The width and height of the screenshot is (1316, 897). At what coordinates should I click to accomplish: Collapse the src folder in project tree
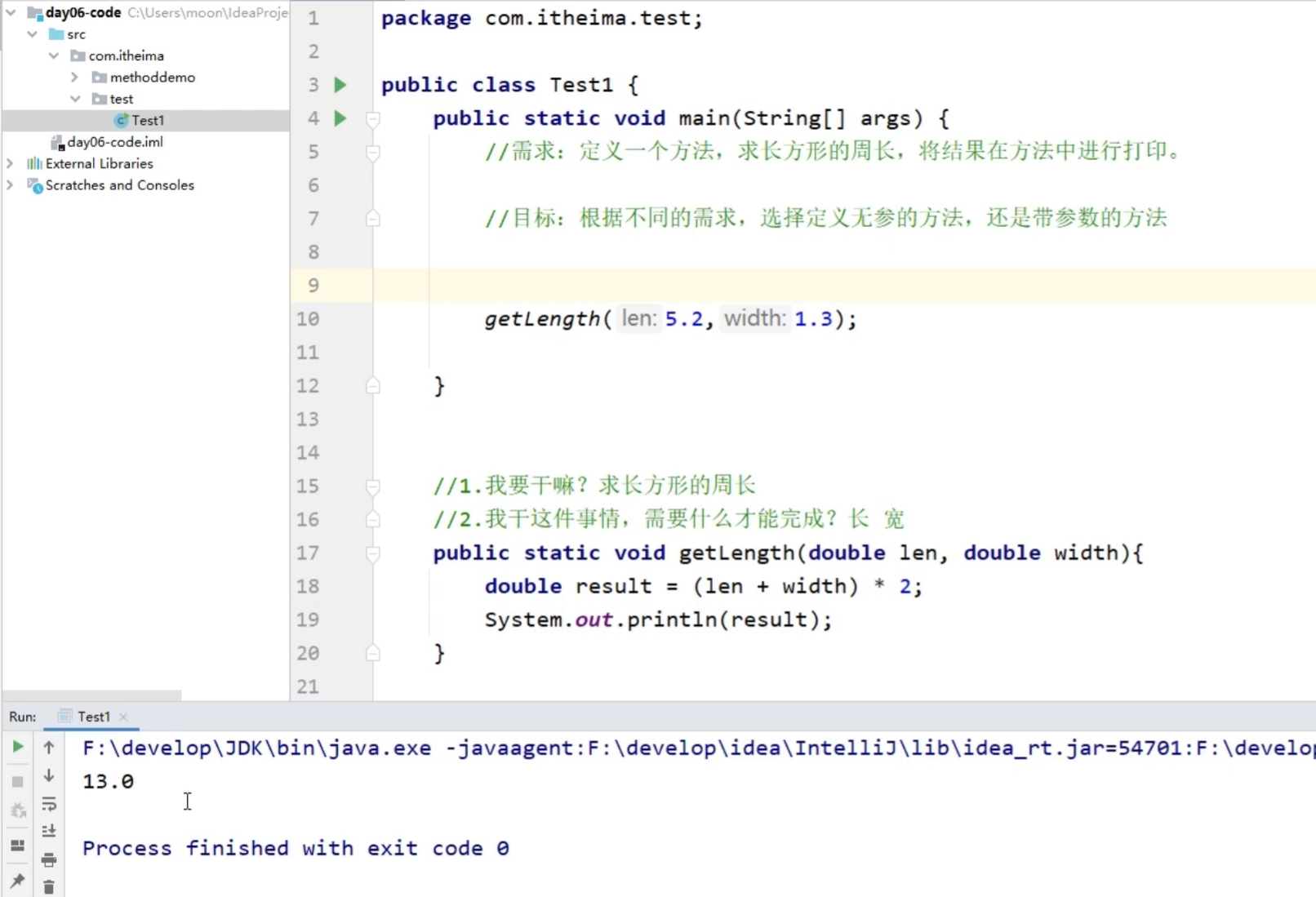coord(33,33)
